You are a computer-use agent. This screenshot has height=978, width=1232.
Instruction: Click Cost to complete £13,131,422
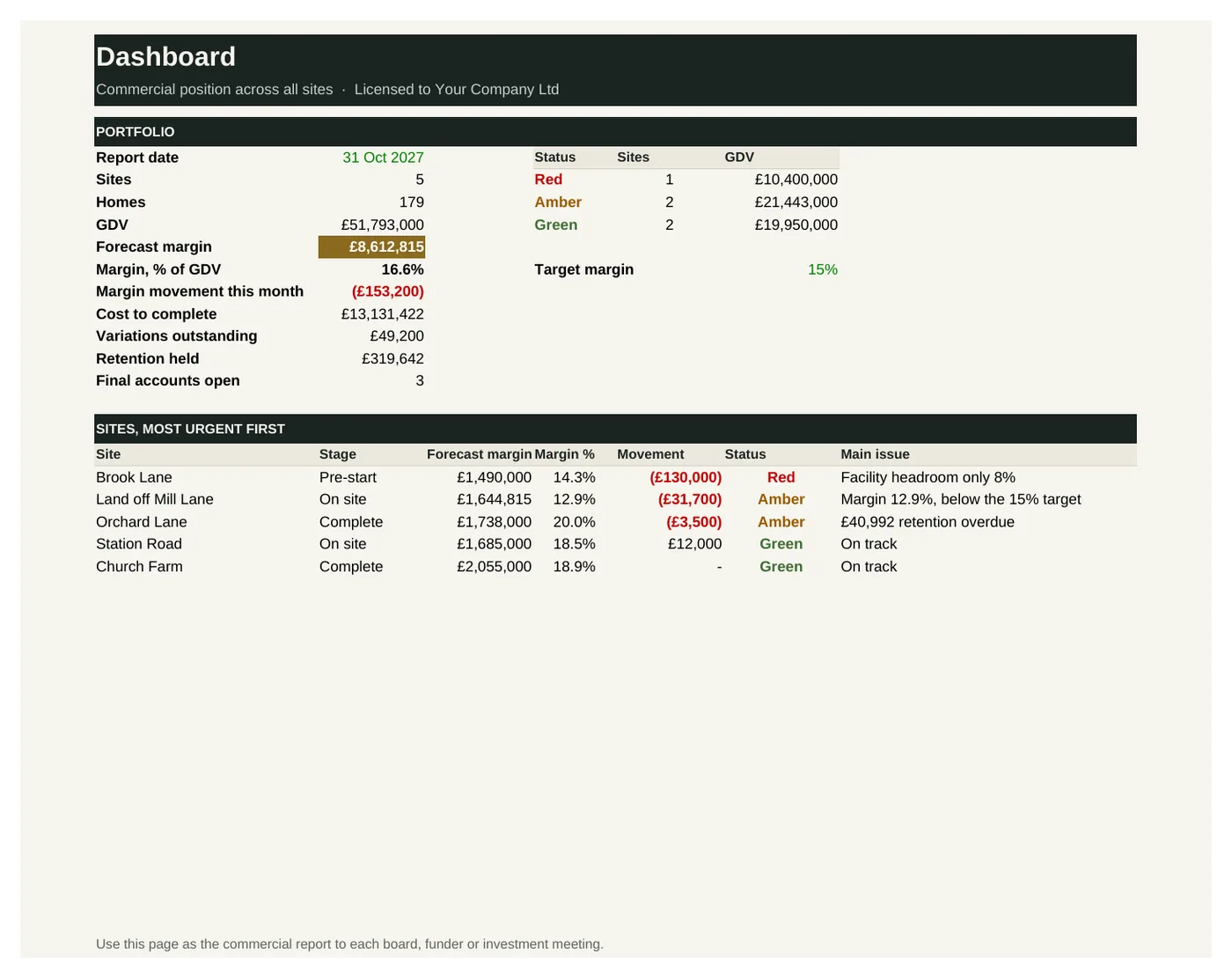[x=382, y=314]
